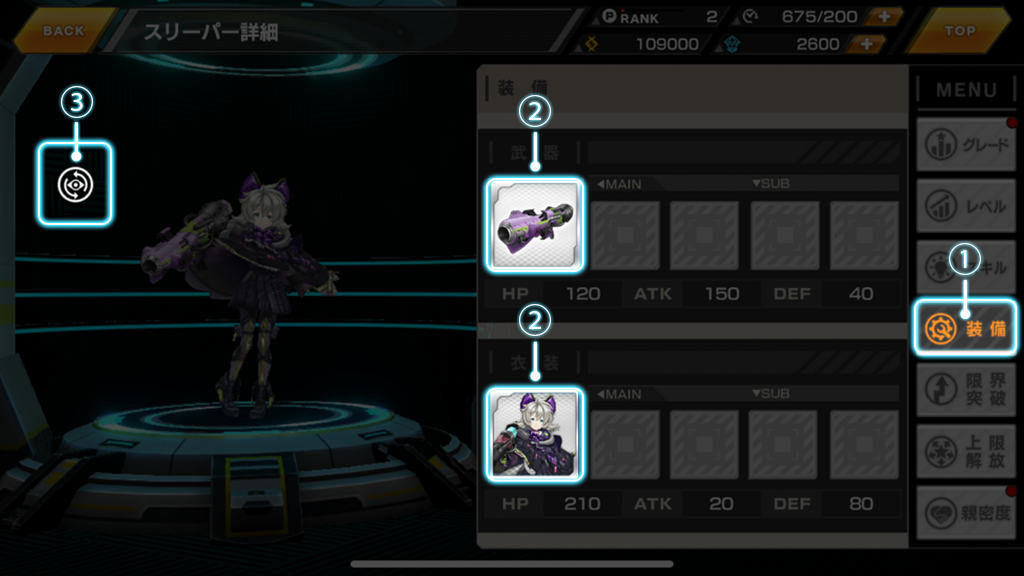Image resolution: width=1024 pixels, height=576 pixels.
Task: Add gems with the plus button
Action: 867,44
